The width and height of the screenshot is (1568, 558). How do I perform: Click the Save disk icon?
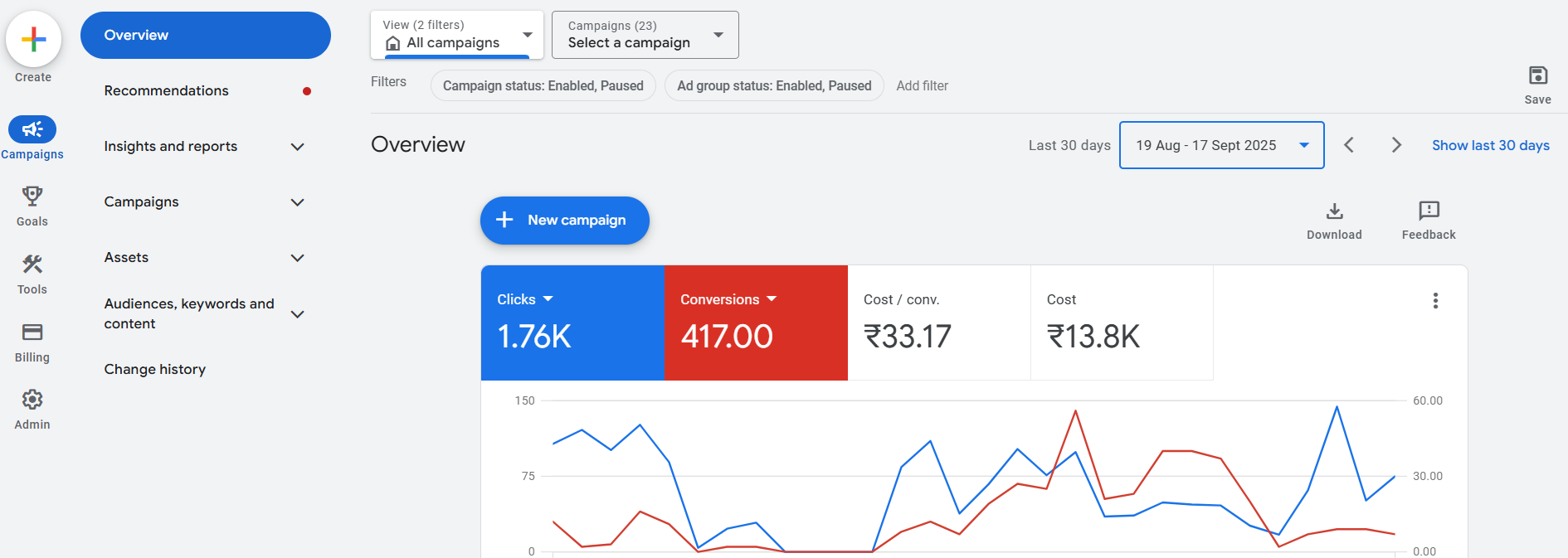[1537, 76]
